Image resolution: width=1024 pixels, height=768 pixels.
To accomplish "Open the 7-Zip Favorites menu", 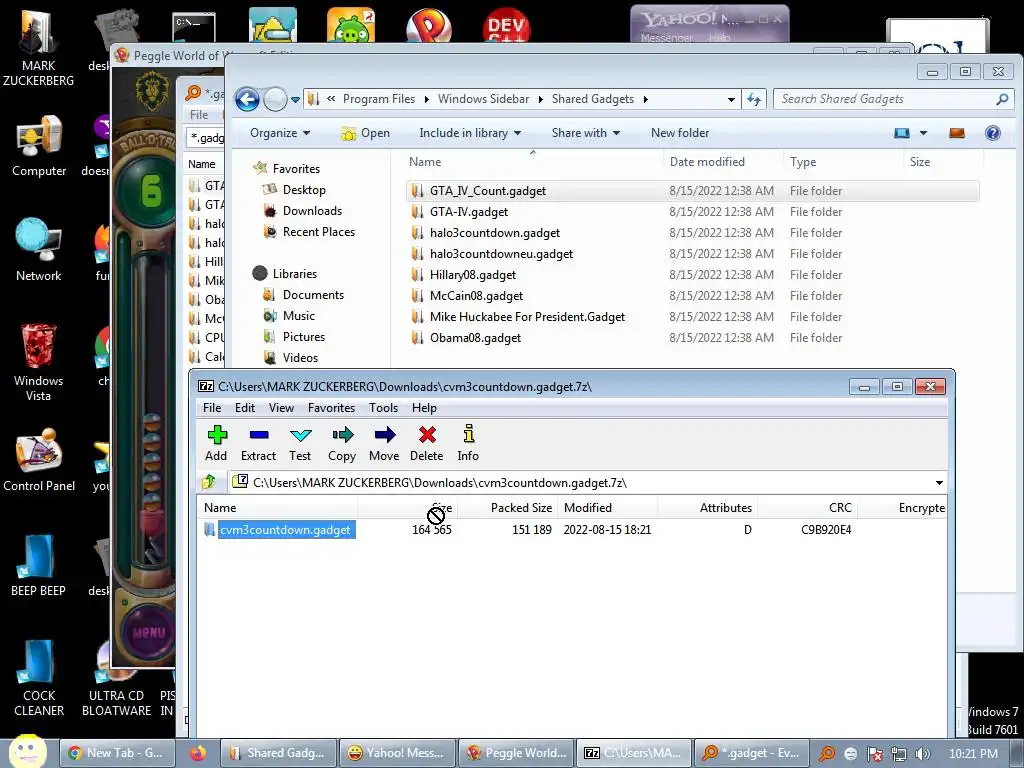I will click(x=331, y=408).
